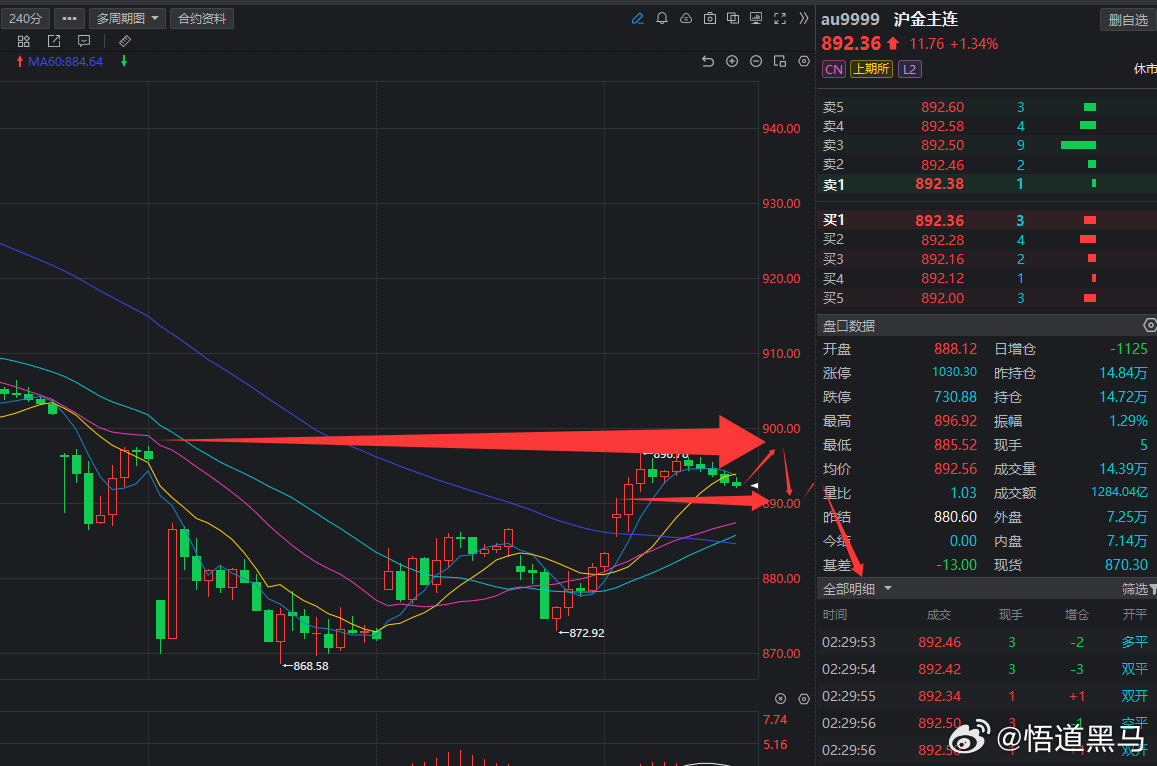
Task: Click the 买3 price 892.16
Action: click(942, 259)
